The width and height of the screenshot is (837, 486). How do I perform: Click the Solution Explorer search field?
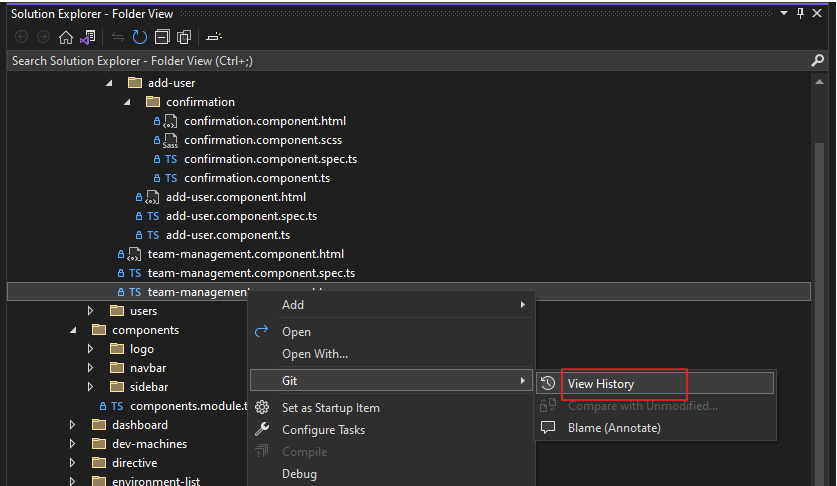tap(400, 61)
